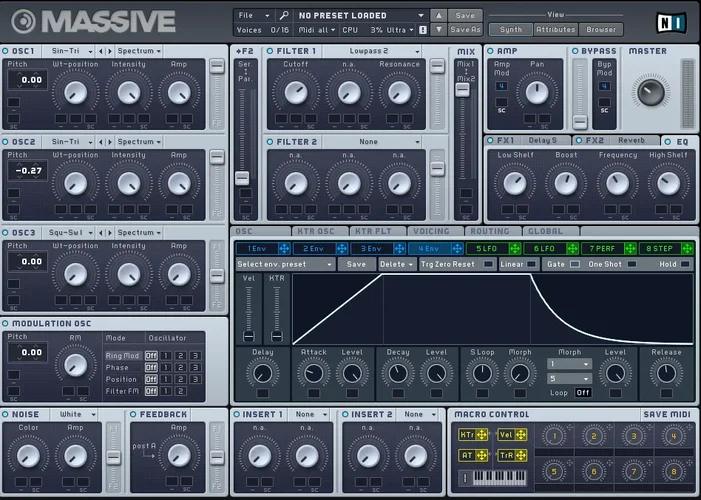Toggle the Filter 2 on/off button
The width and height of the screenshot is (701, 500).
pyautogui.click(x=271, y=142)
